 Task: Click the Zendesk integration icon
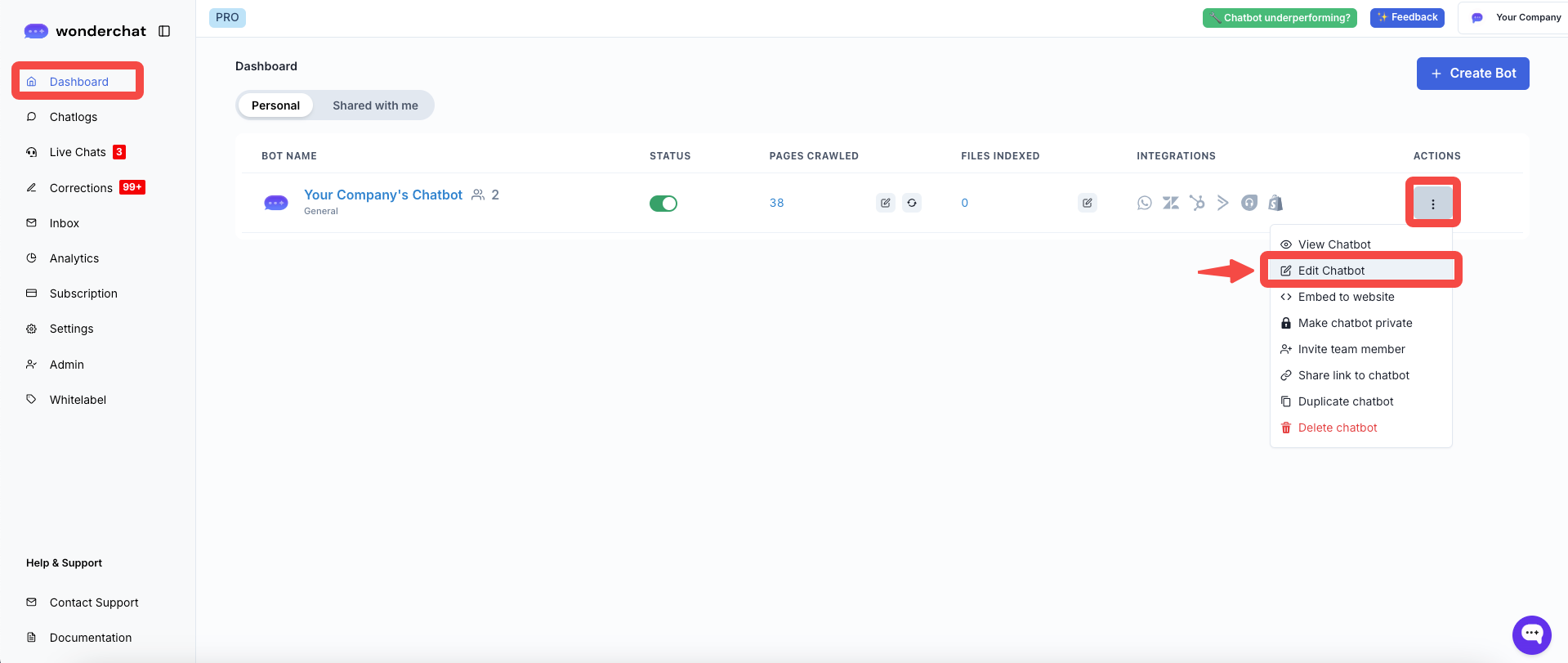point(1171,203)
